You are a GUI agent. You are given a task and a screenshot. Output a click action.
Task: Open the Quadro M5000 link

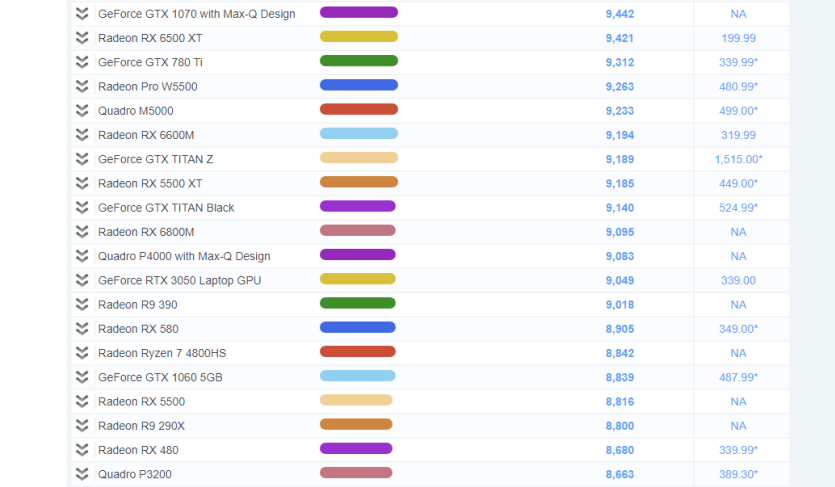click(136, 111)
